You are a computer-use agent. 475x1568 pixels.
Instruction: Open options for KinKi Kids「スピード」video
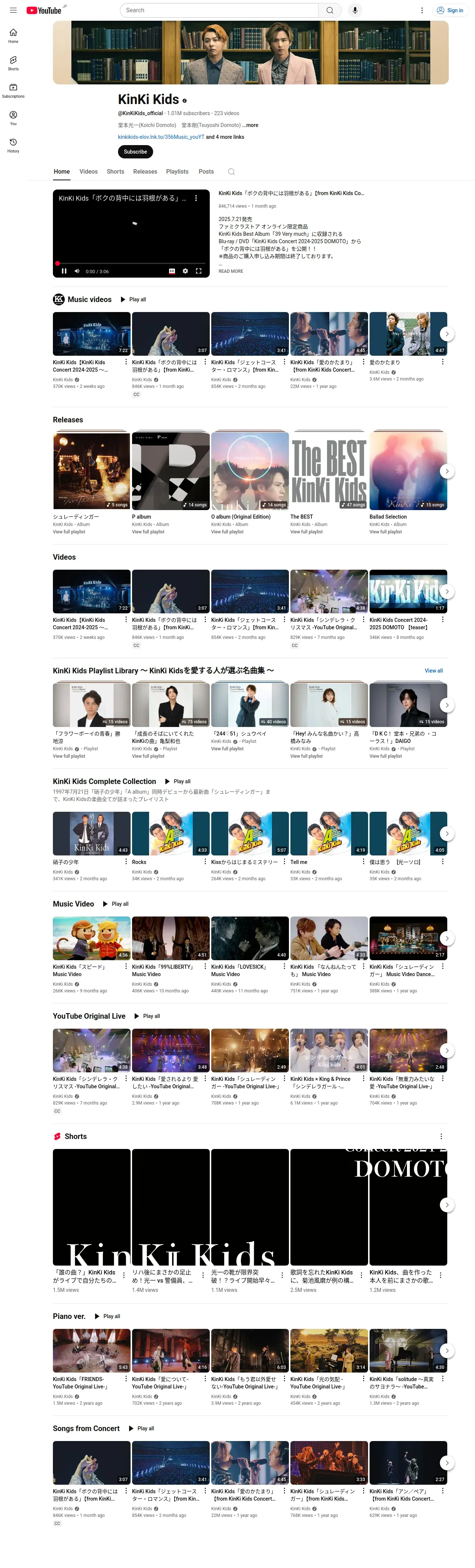pyautogui.click(x=126, y=966)
